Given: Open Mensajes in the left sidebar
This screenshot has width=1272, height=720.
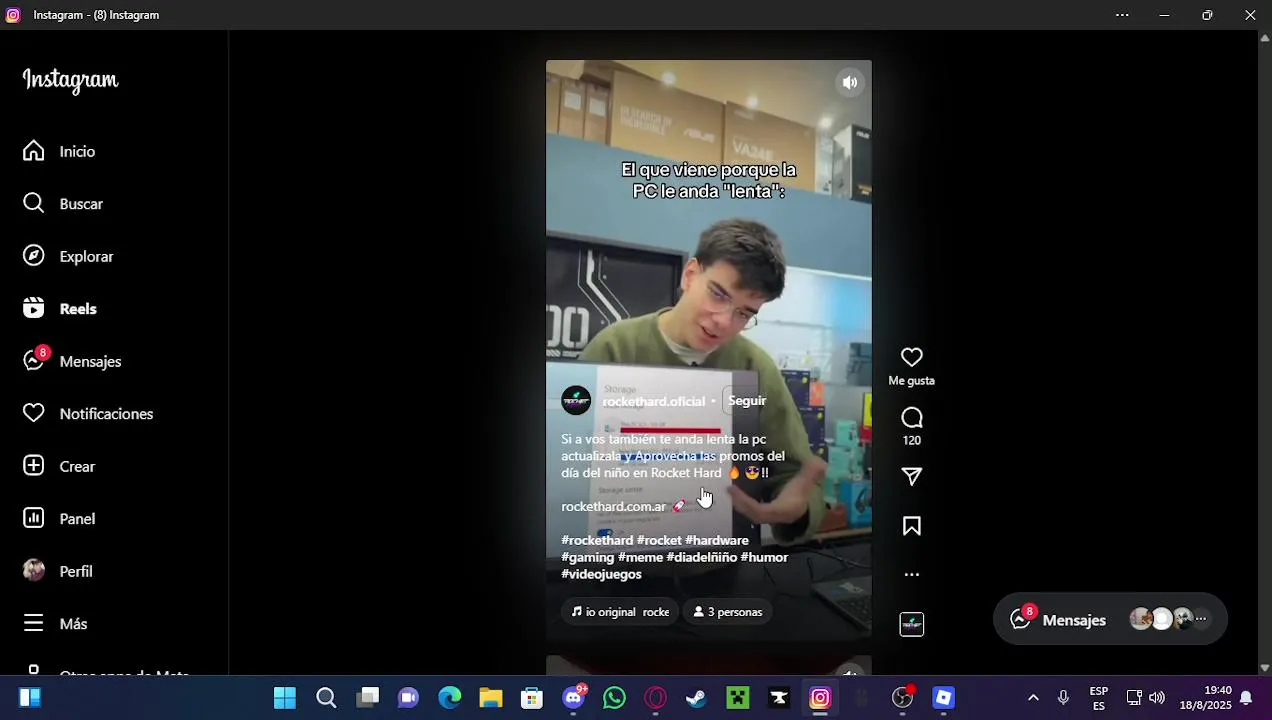Looking at the screenshot, I should (x=73, y=361).
